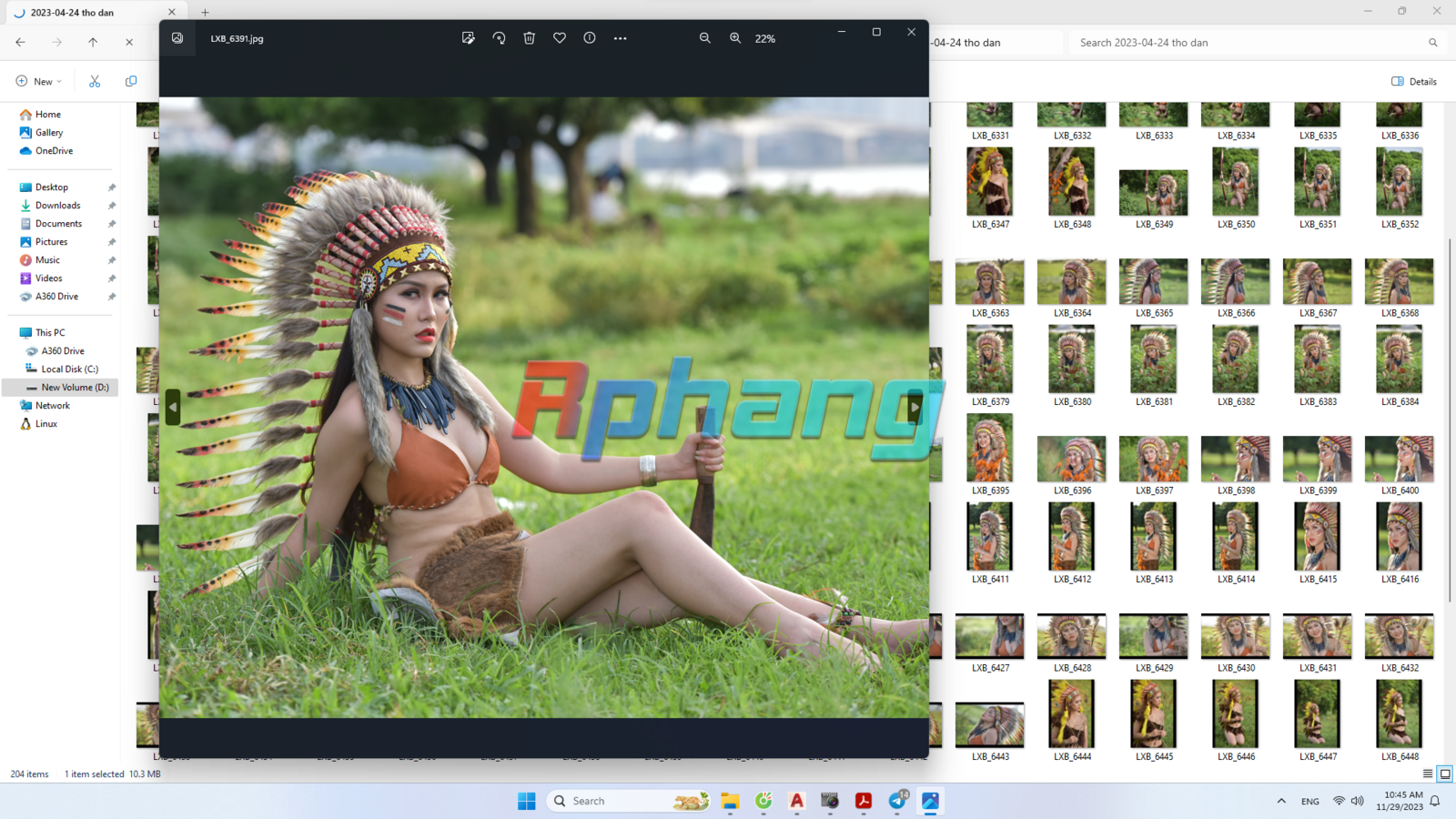Select thumbnail LXB_6395
1456x819 pixels.
(x=990, y=448)
